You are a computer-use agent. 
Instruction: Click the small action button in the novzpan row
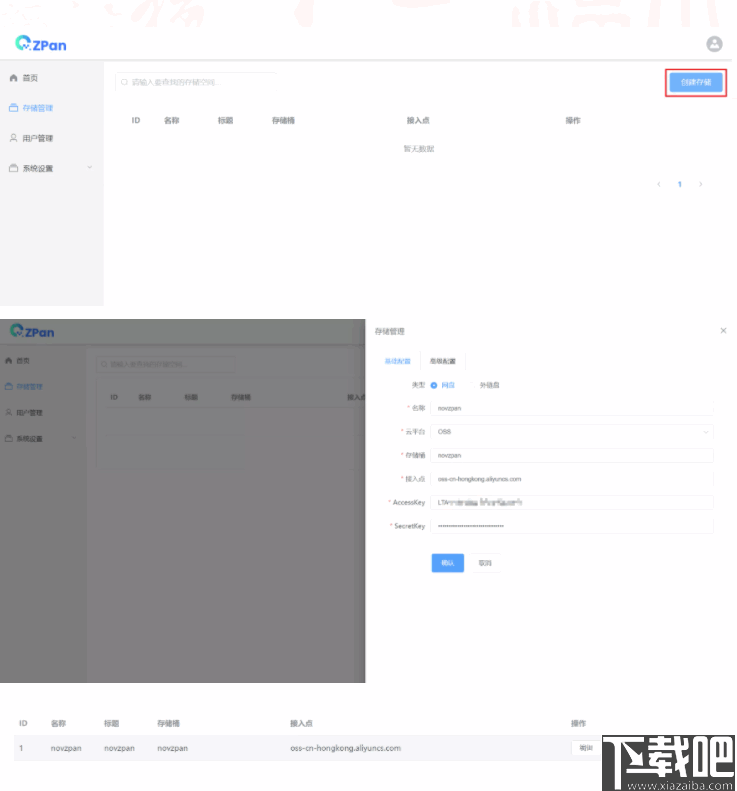pyautogui.click(x=586, y=748)
